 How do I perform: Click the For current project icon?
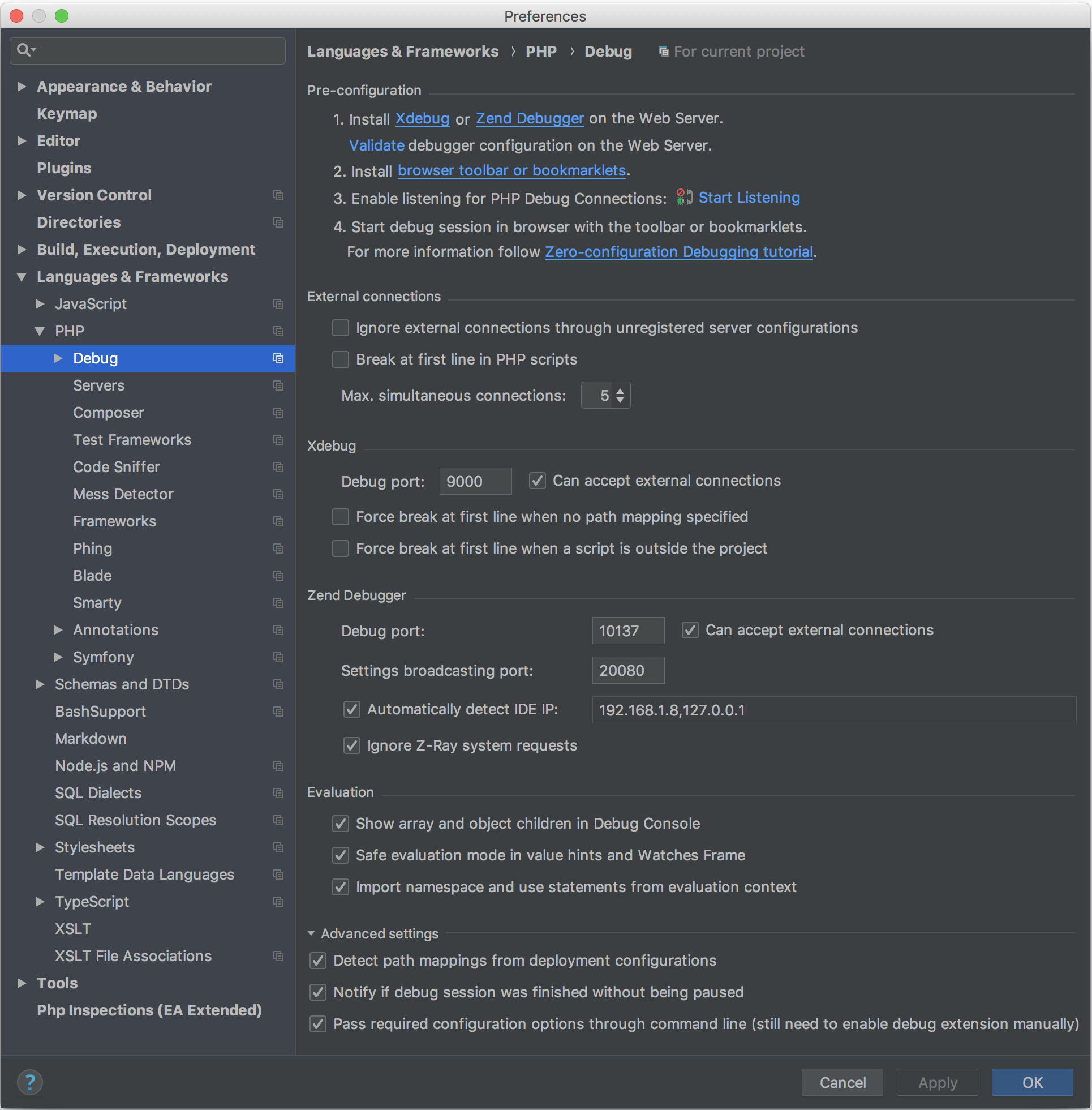[664, 52]
